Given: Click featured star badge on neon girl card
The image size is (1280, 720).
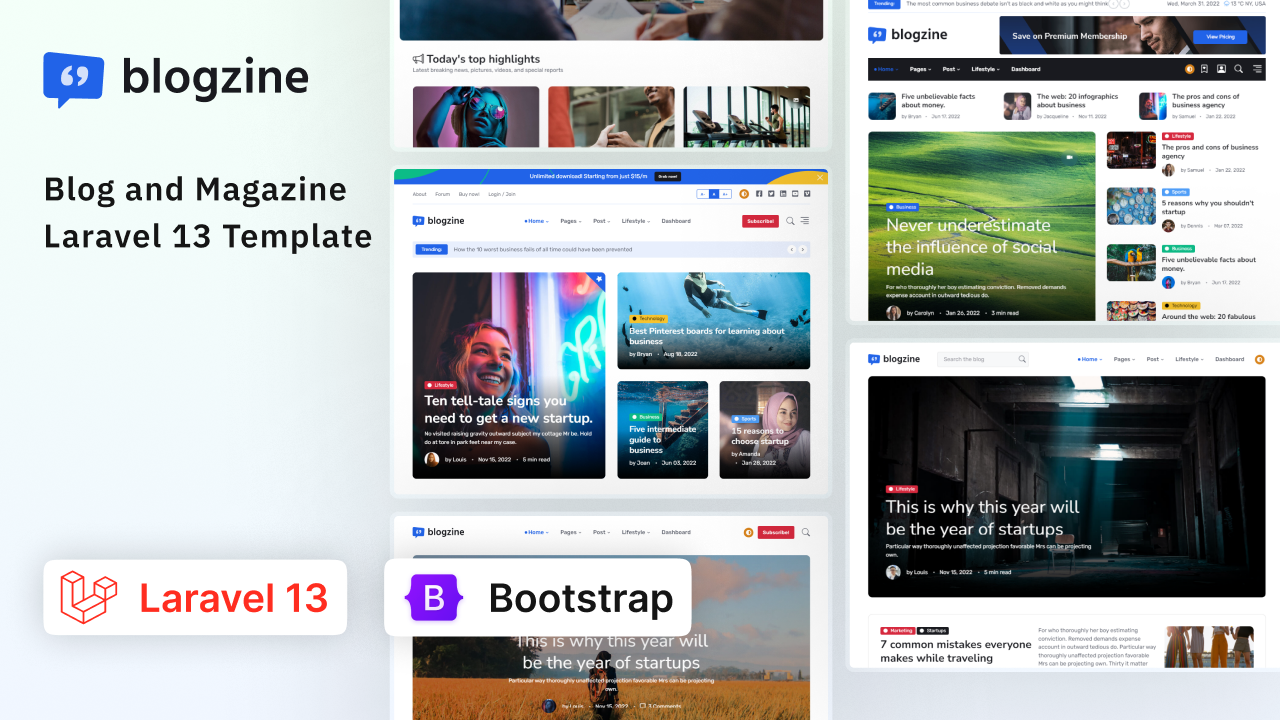Looking at the screenshot, I should pos(598,279).
